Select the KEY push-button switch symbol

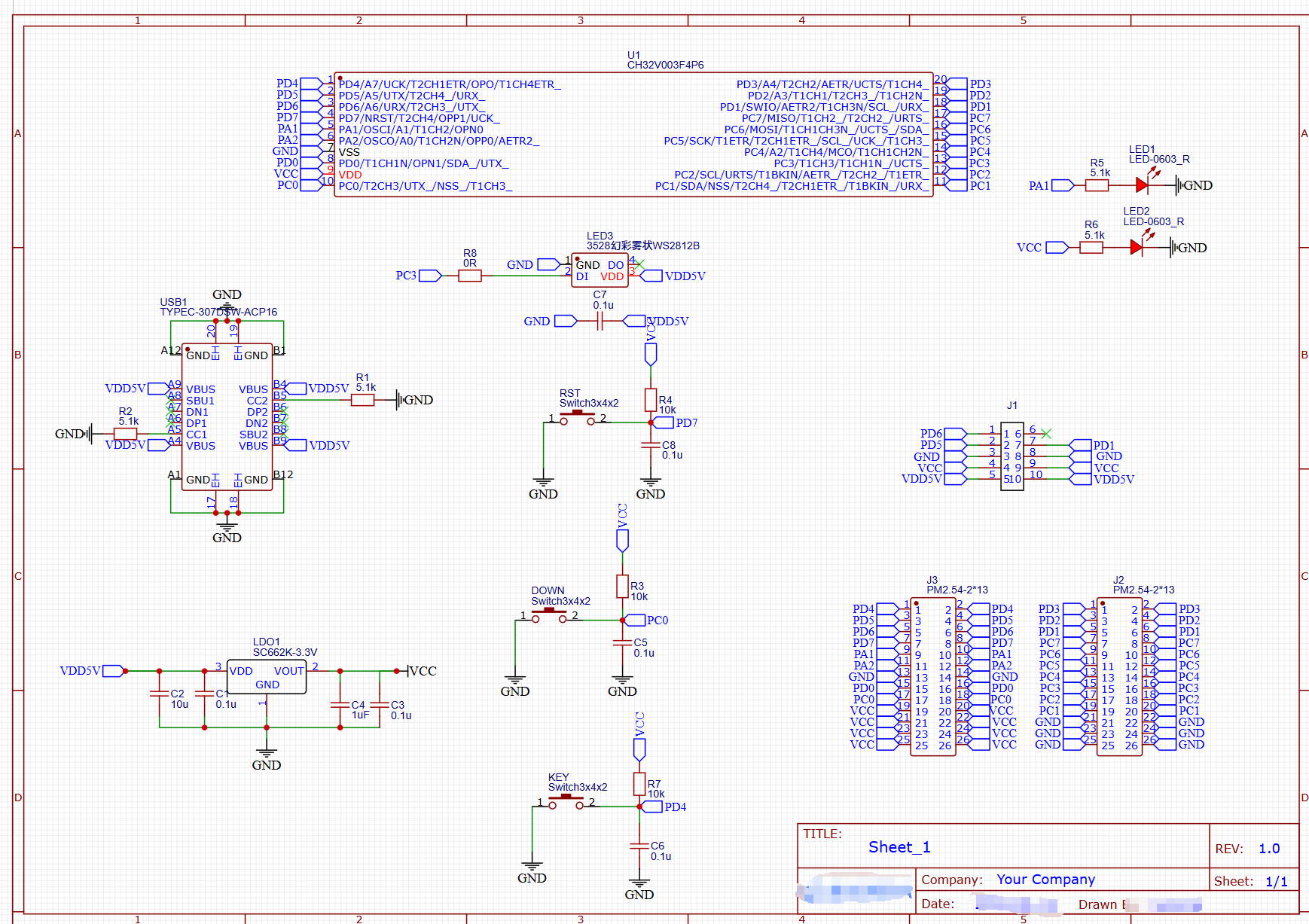point(566,801)
